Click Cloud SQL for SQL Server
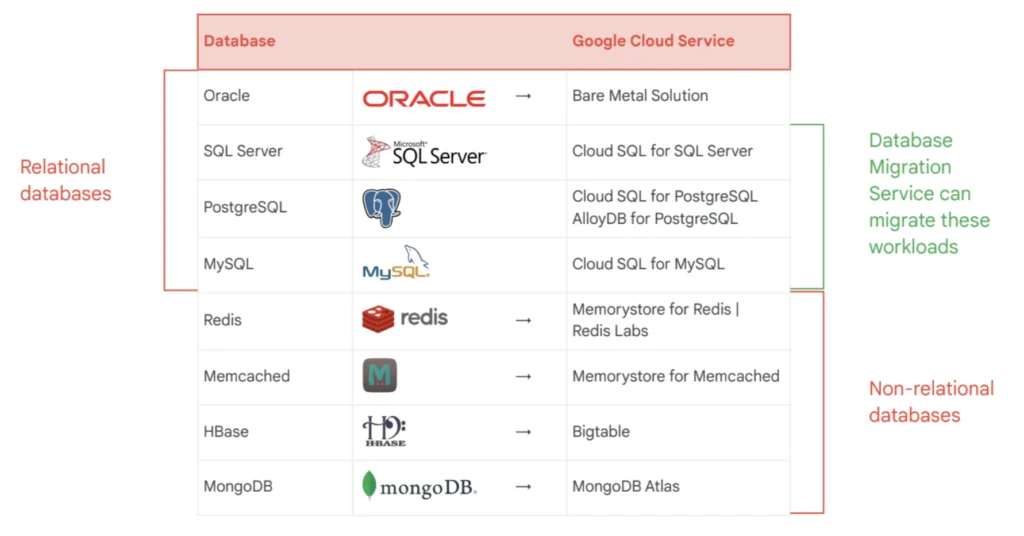The height and width of the screenshot is (536, 1024). tap(662, 151)
